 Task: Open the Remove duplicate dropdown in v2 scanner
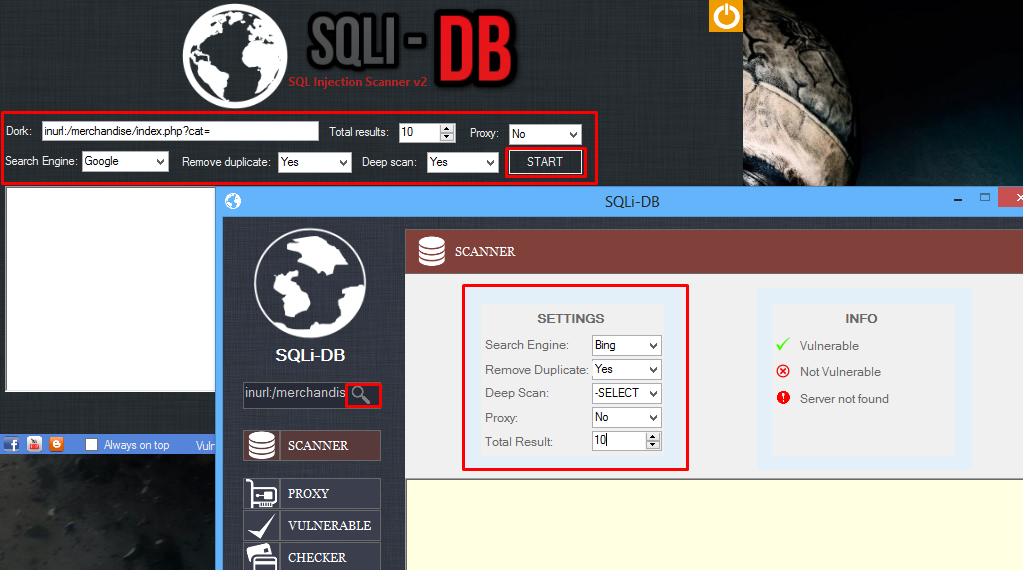click(x=314, y=162)
